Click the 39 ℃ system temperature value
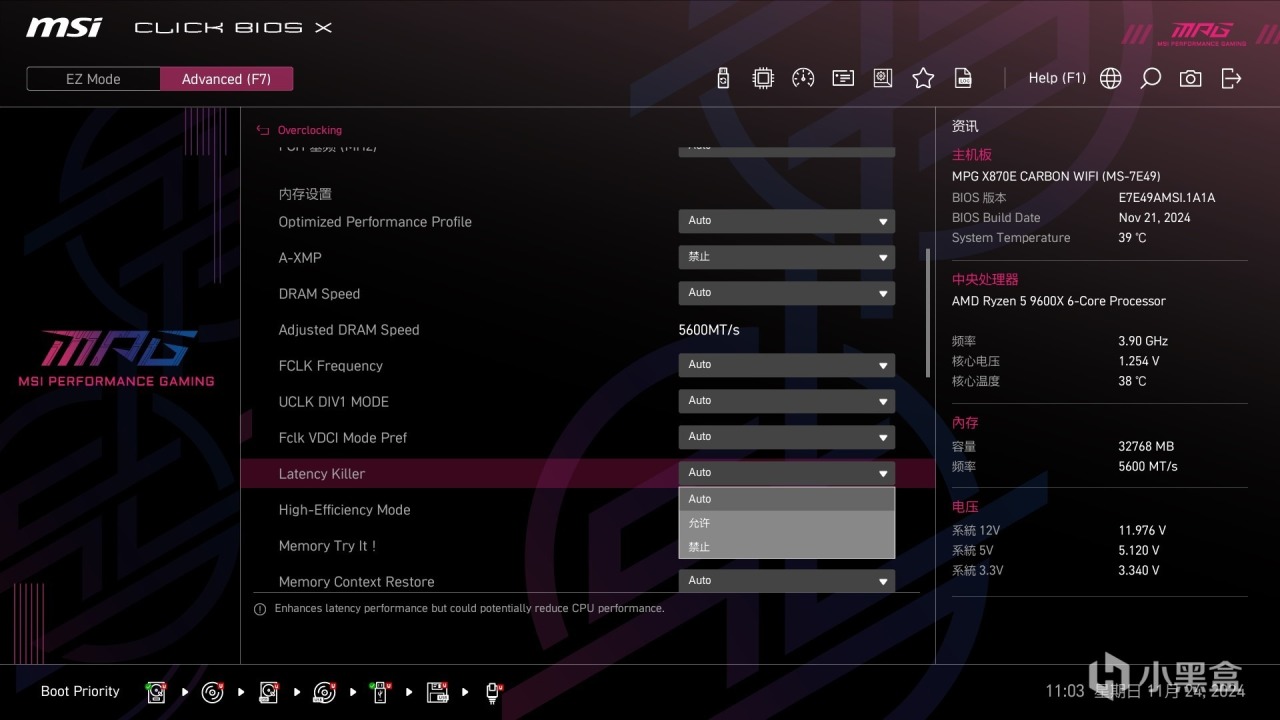Image resolution: width=1280 pixels, height=720 pixels. click(x=1132, y=238)
